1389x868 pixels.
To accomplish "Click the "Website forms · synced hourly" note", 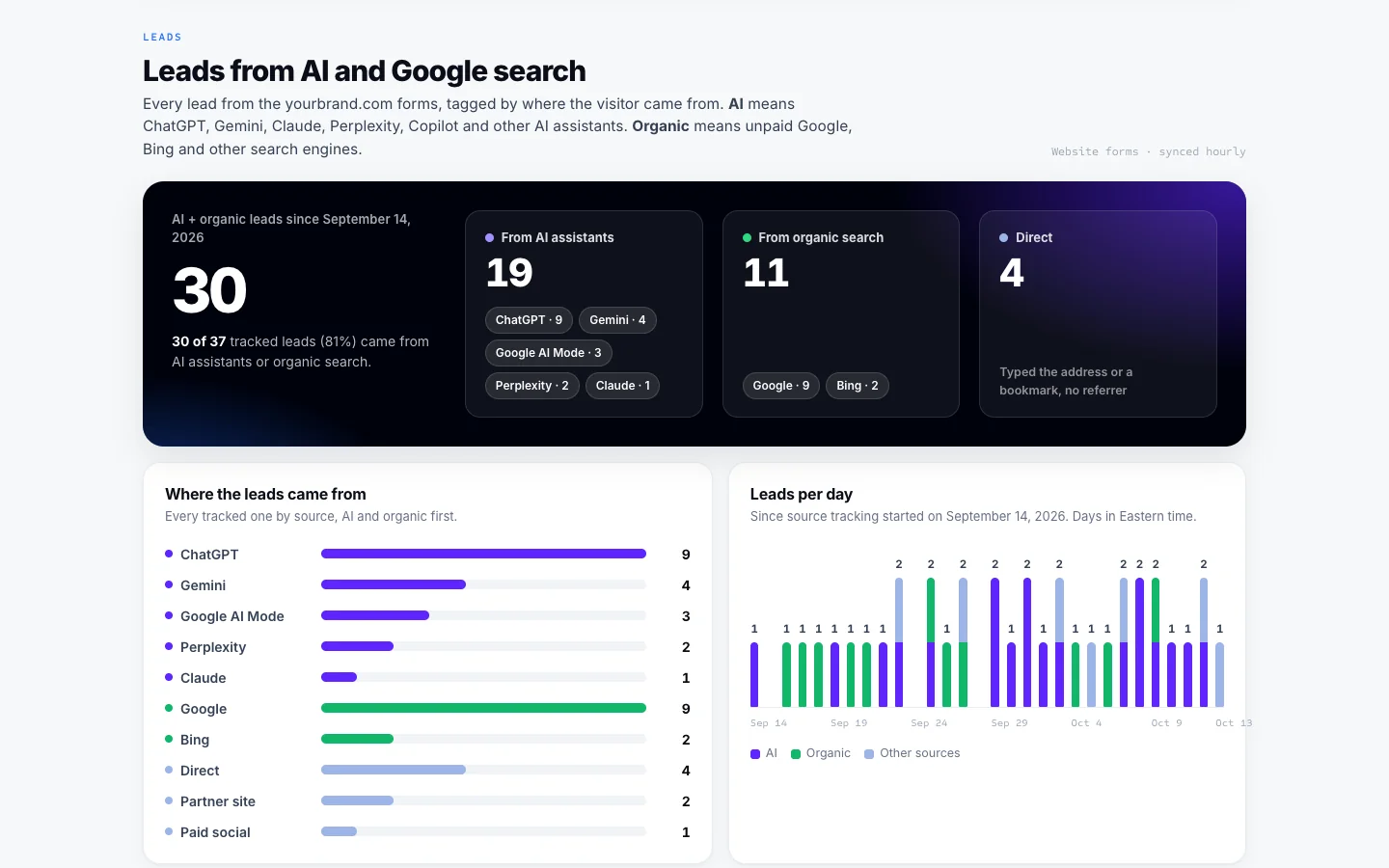I will point(1148,151).
